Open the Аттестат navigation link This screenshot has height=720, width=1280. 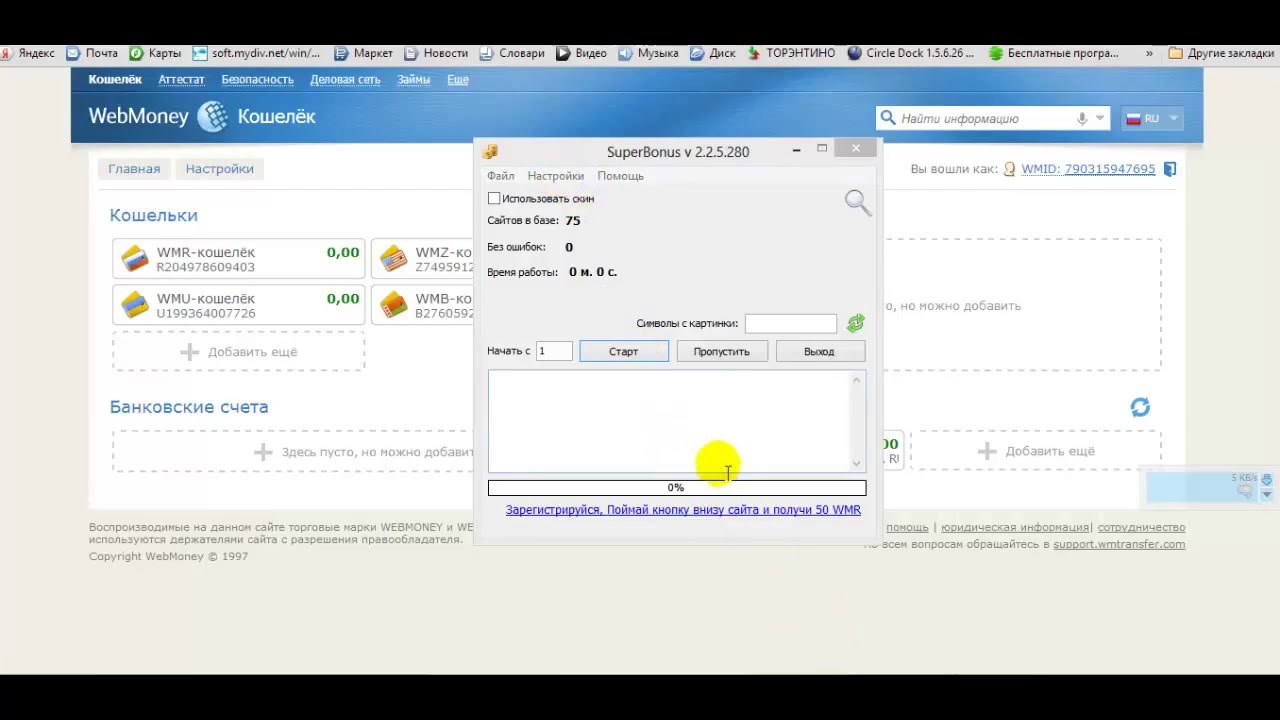(181, 79)
